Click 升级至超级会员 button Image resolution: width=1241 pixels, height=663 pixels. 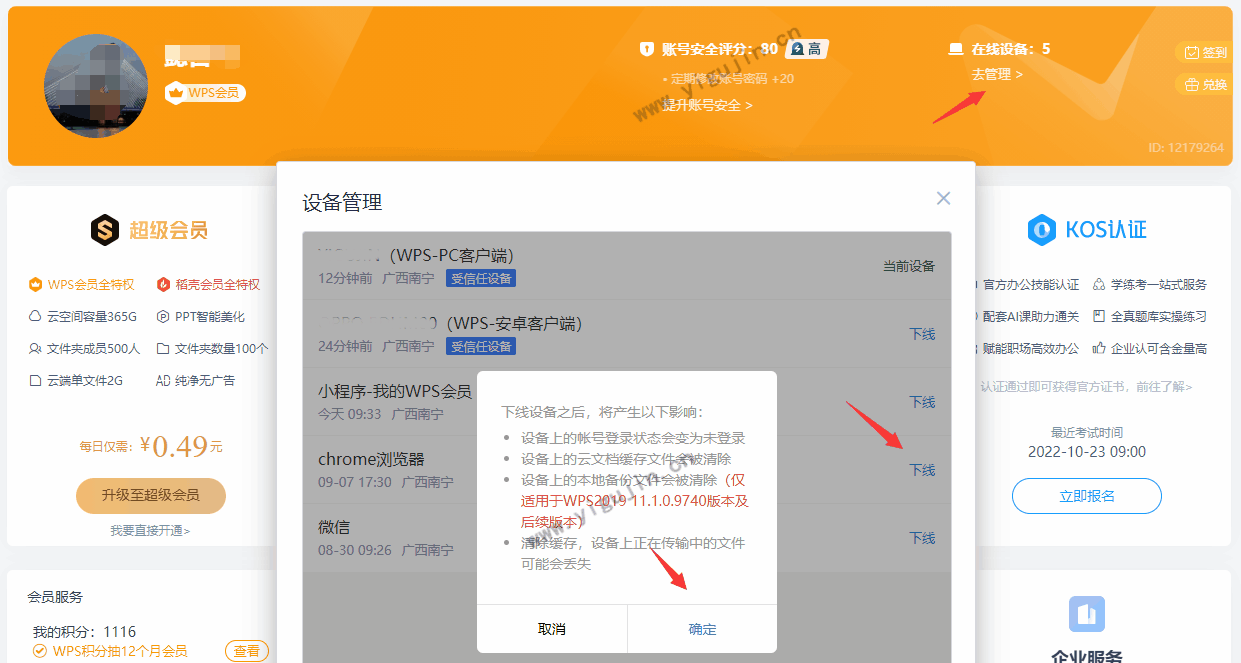click(x=151, y=495)
